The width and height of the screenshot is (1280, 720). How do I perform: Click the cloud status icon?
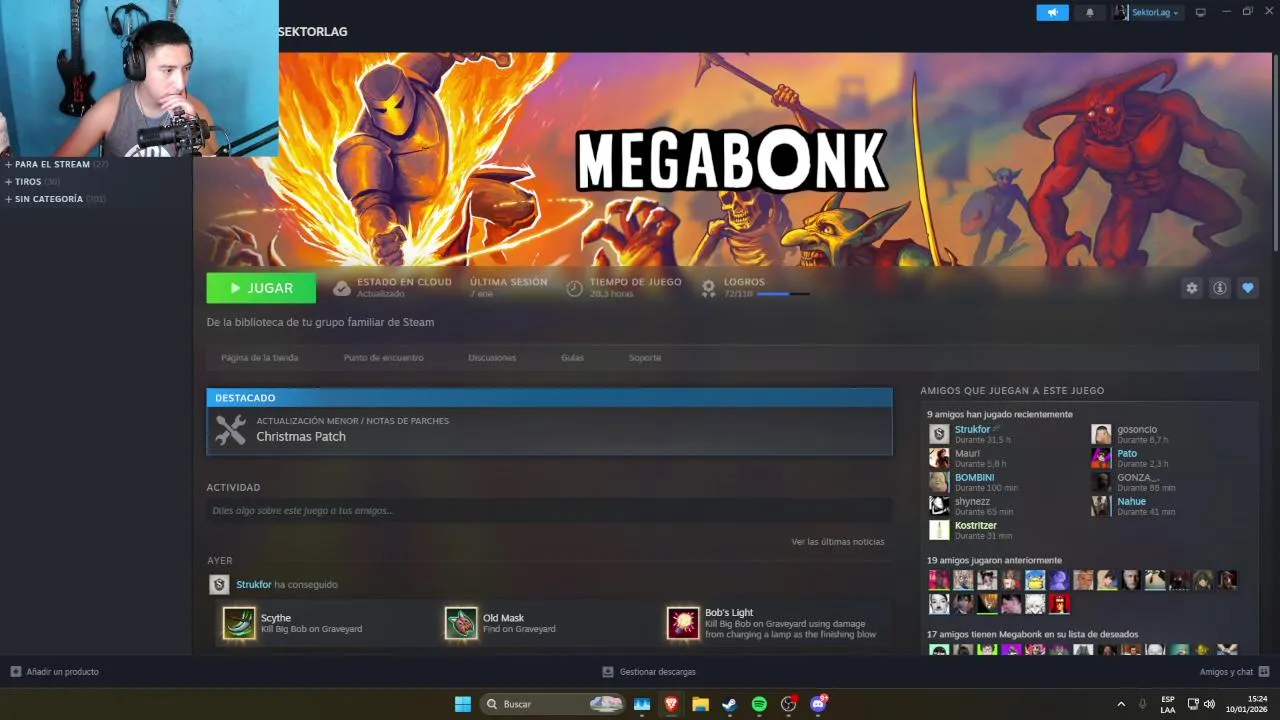point(342,288)
